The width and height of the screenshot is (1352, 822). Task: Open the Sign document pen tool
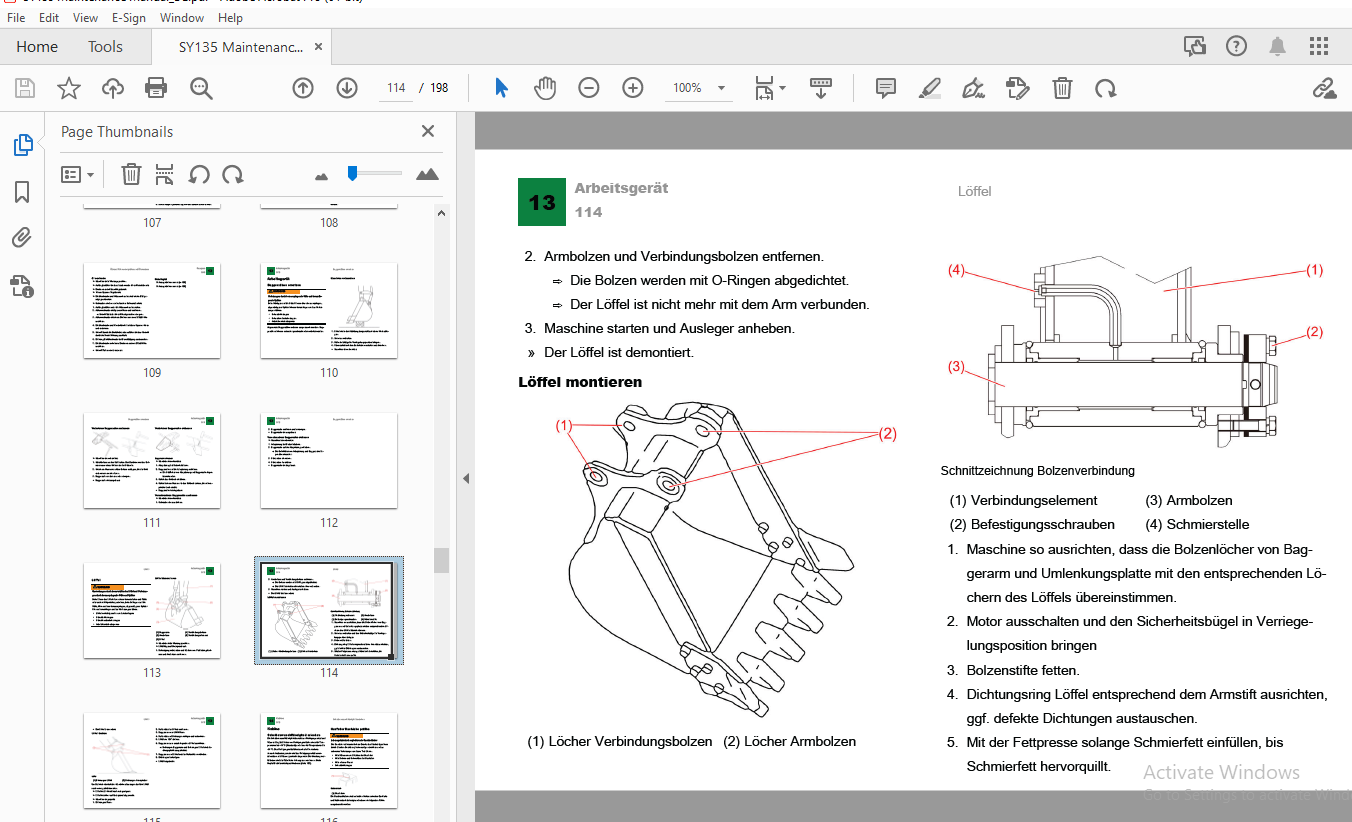(973, 88)
